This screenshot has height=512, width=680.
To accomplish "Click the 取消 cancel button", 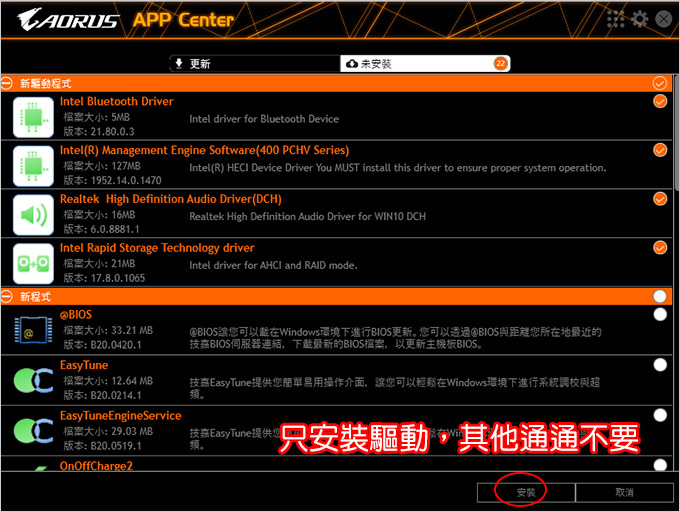I will pos(624,492).
